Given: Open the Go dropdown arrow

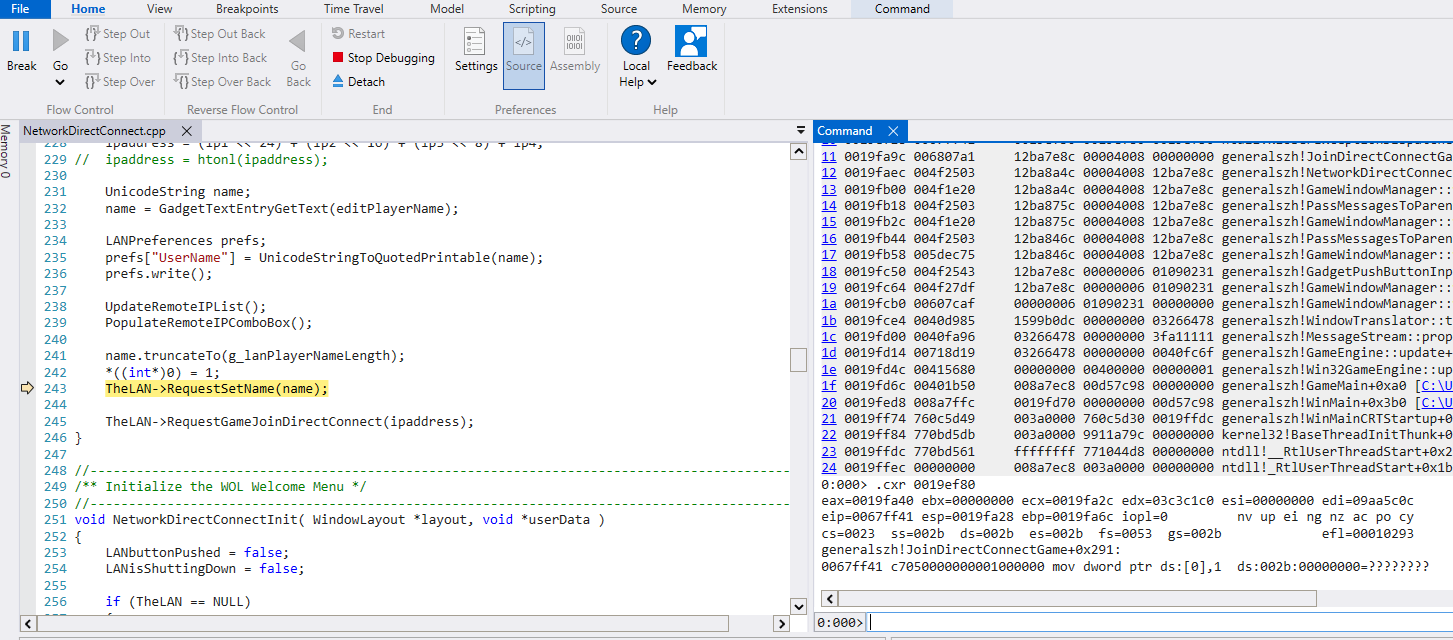Looking at the screenshot, I should (x=61, y=82).
